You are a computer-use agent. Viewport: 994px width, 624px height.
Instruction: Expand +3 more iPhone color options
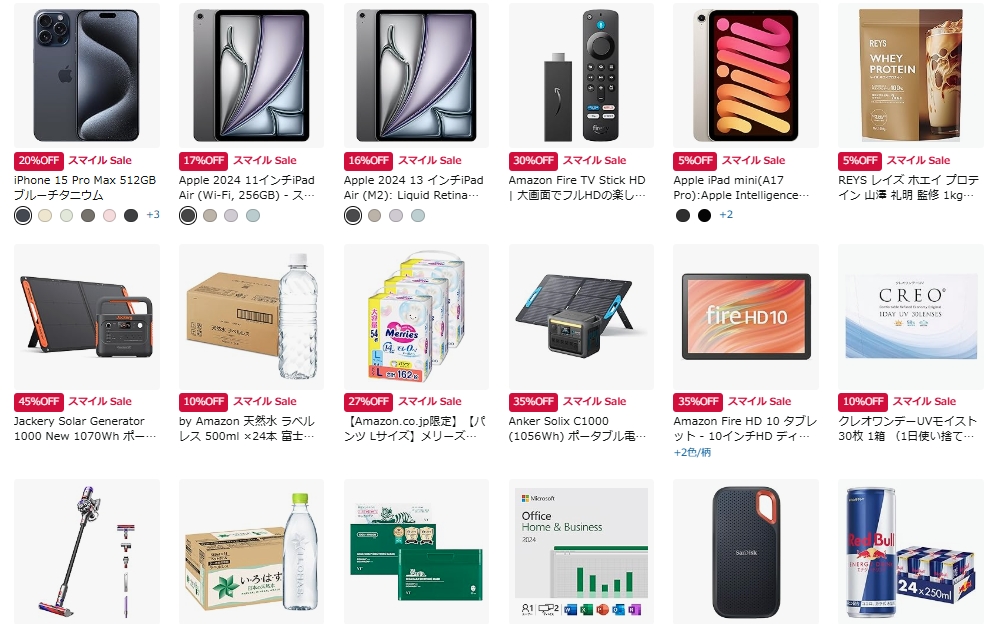tap(153, 215)
